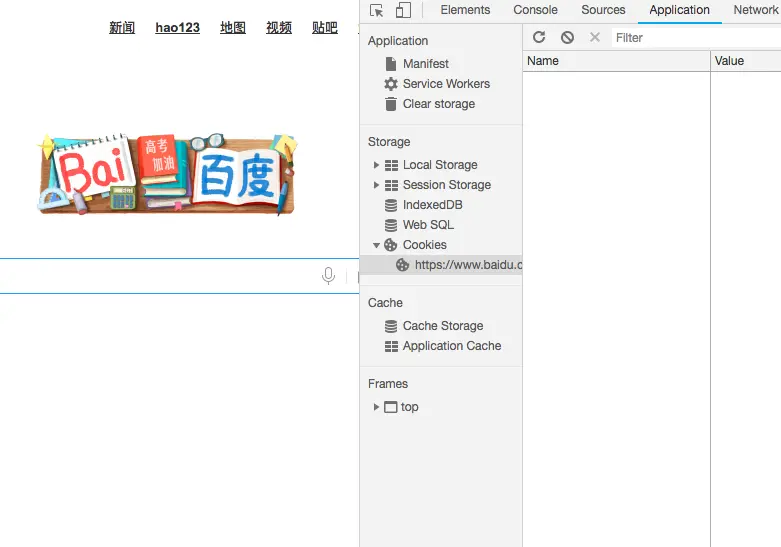Click the Baidu voice search microphone
Image resolution: width=781 pixels, height=547 pixels.
(x=328, y=275)
